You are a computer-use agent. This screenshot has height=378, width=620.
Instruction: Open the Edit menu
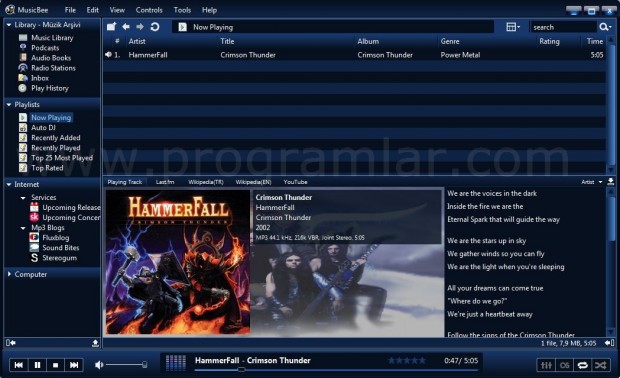pos(93,10)
